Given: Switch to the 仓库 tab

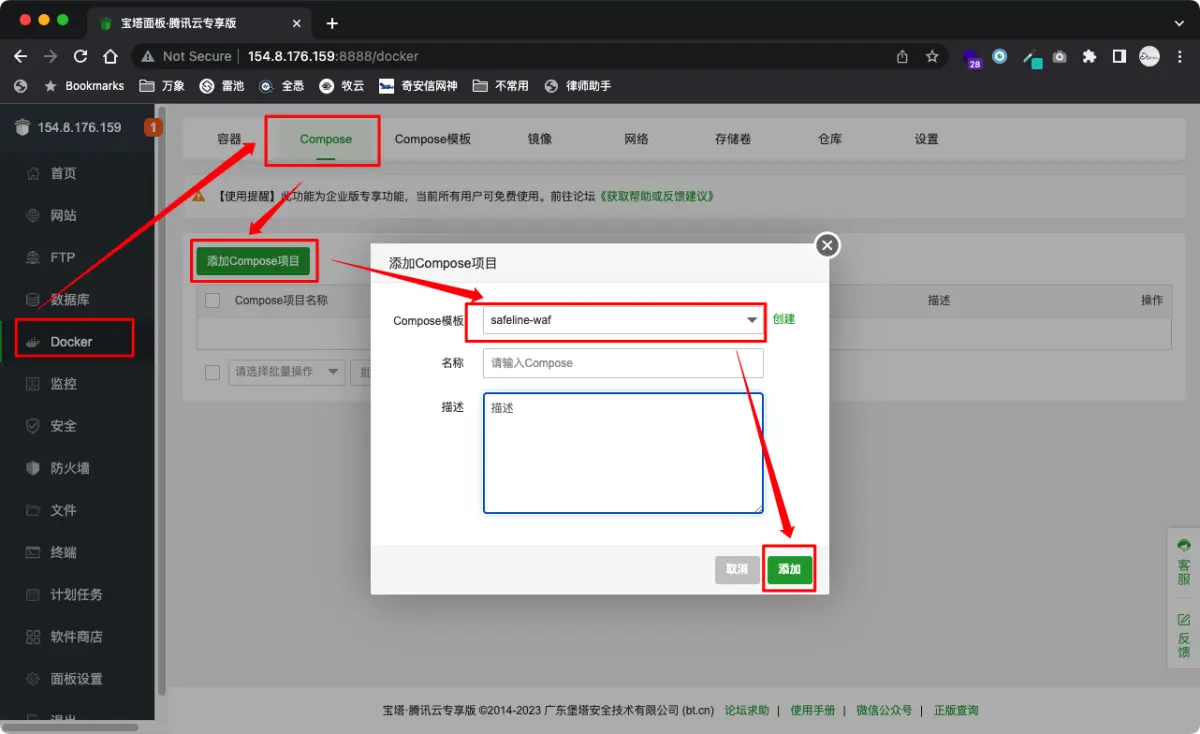Looking at the screenshot, I should (x=830, y=139).
